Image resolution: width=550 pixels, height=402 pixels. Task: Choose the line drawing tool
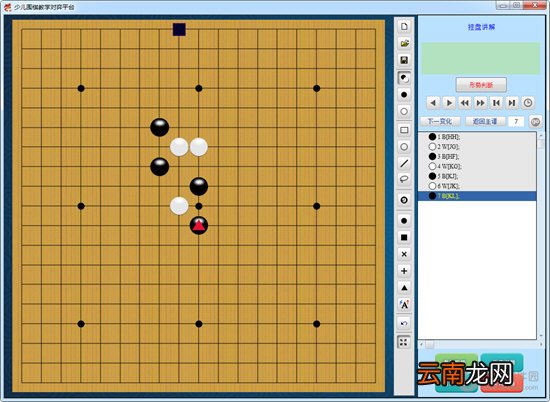404,163
